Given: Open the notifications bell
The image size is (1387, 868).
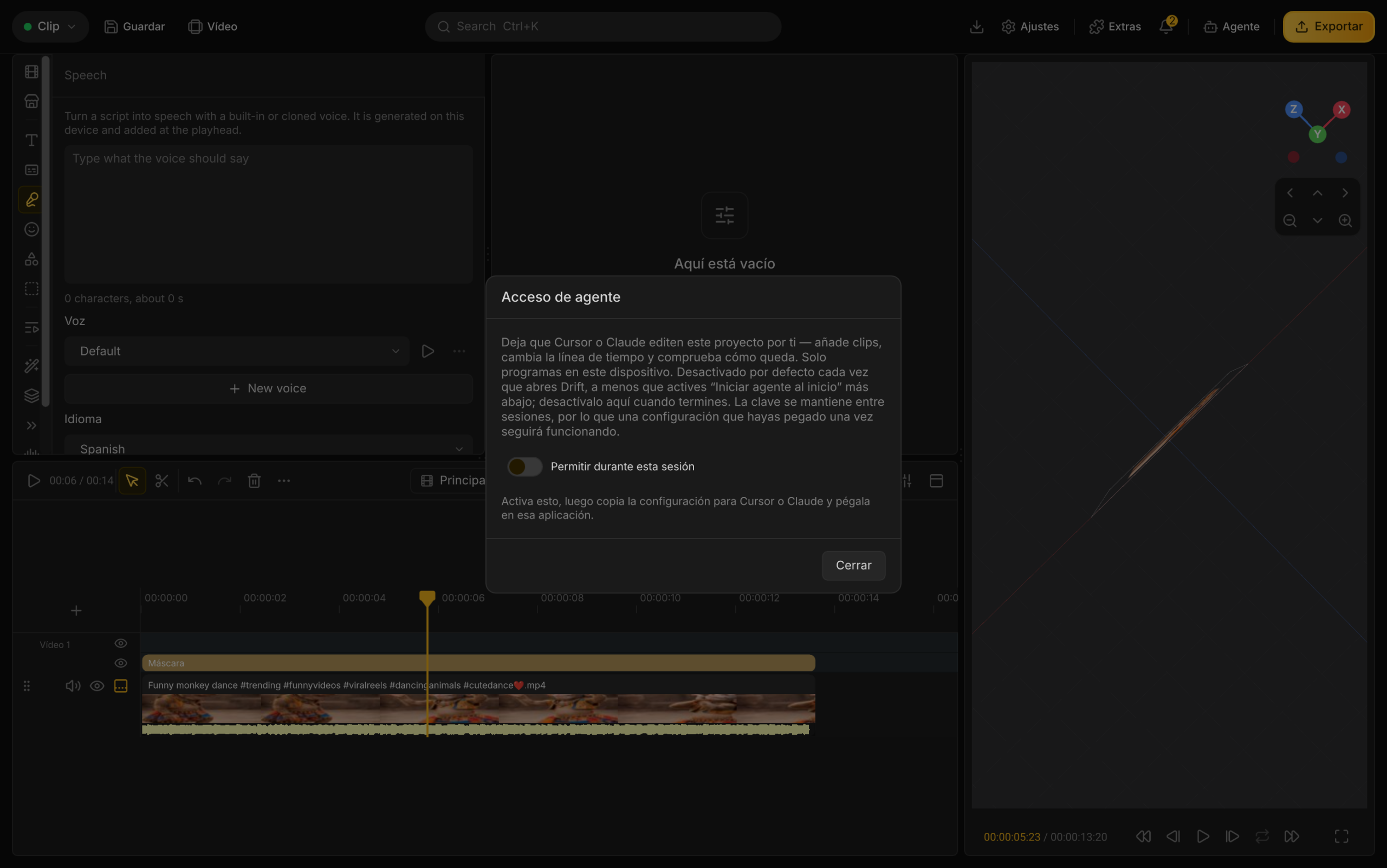Looking at the screenshot, I should click(x=1167, y=27).
